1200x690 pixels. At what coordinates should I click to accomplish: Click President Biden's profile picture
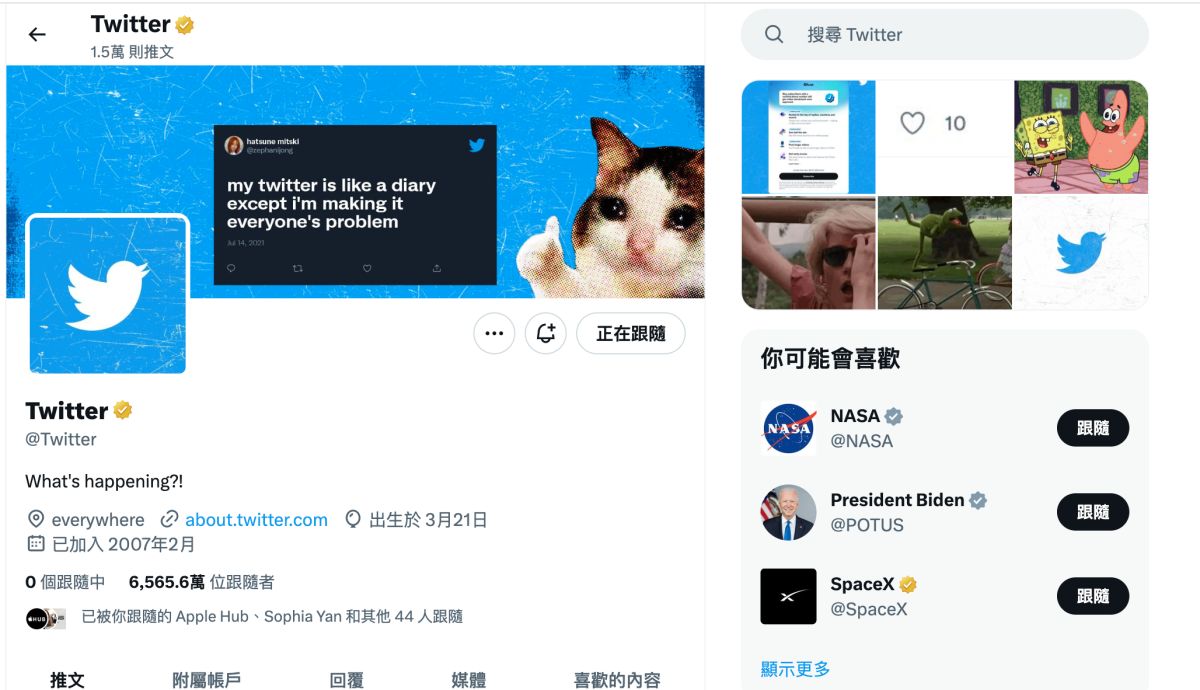[x=788, y=512]
